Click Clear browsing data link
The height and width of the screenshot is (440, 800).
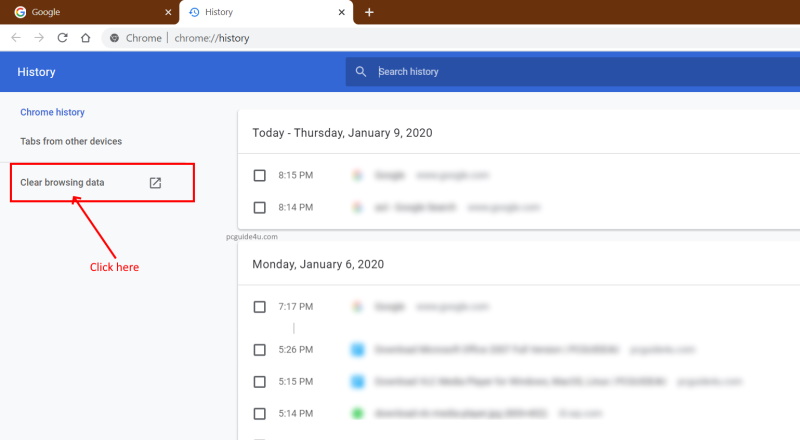pyautogui.click(x=62, y=183)
